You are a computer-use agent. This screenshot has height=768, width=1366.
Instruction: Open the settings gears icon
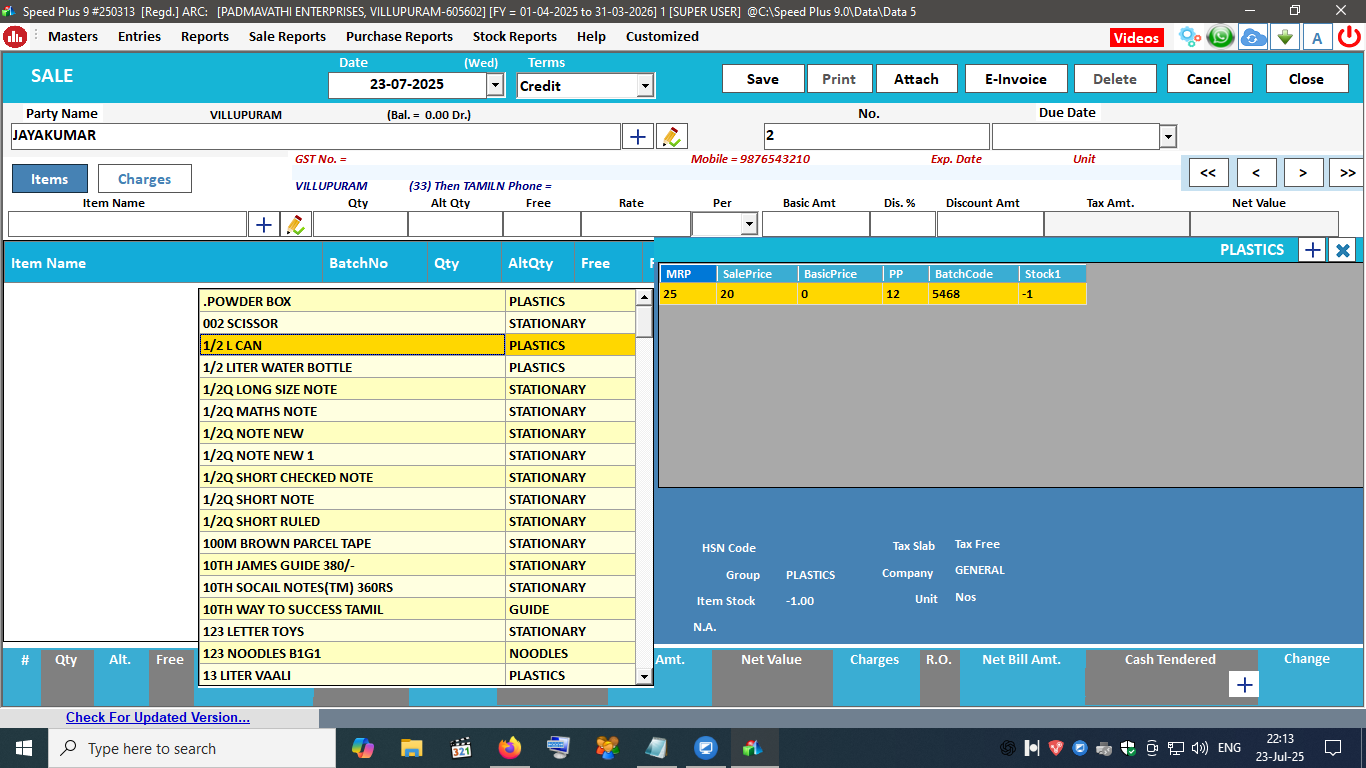tap(1189, 37)
